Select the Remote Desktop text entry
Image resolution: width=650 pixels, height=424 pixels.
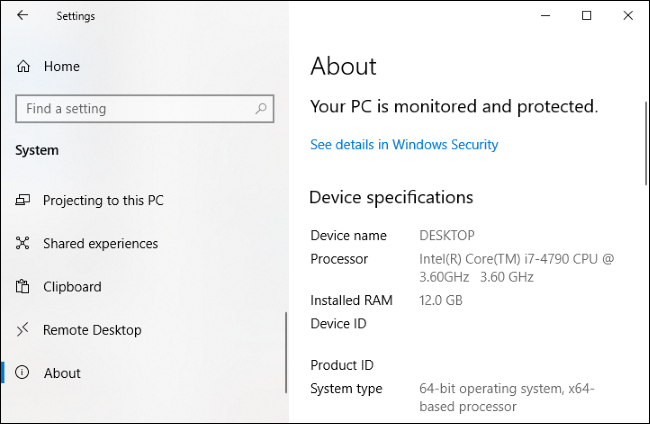tap(92, 330)
